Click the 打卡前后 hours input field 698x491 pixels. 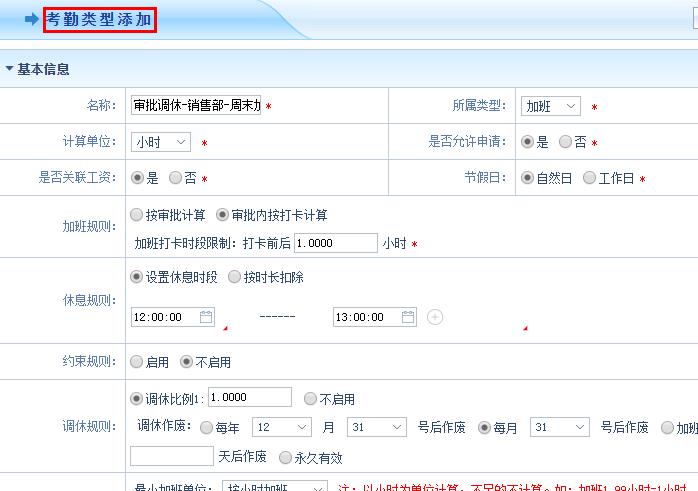[x=335, y=243]
